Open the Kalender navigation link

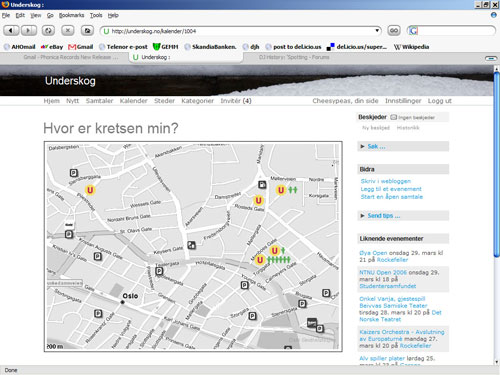[133, 101]
